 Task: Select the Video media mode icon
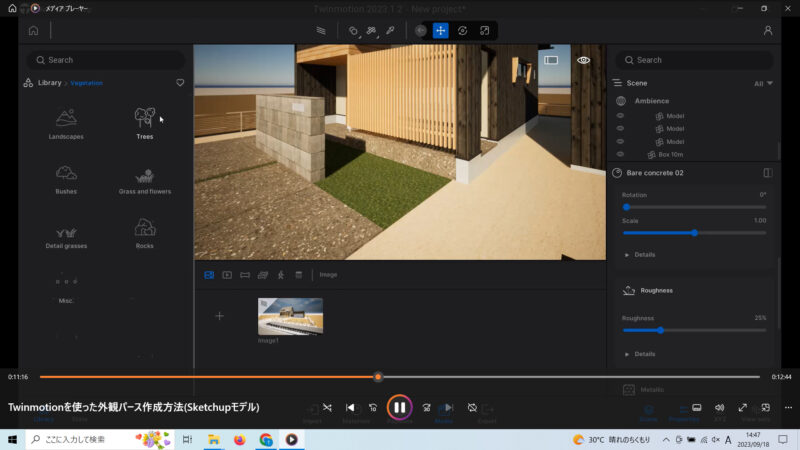coord(227,275)
